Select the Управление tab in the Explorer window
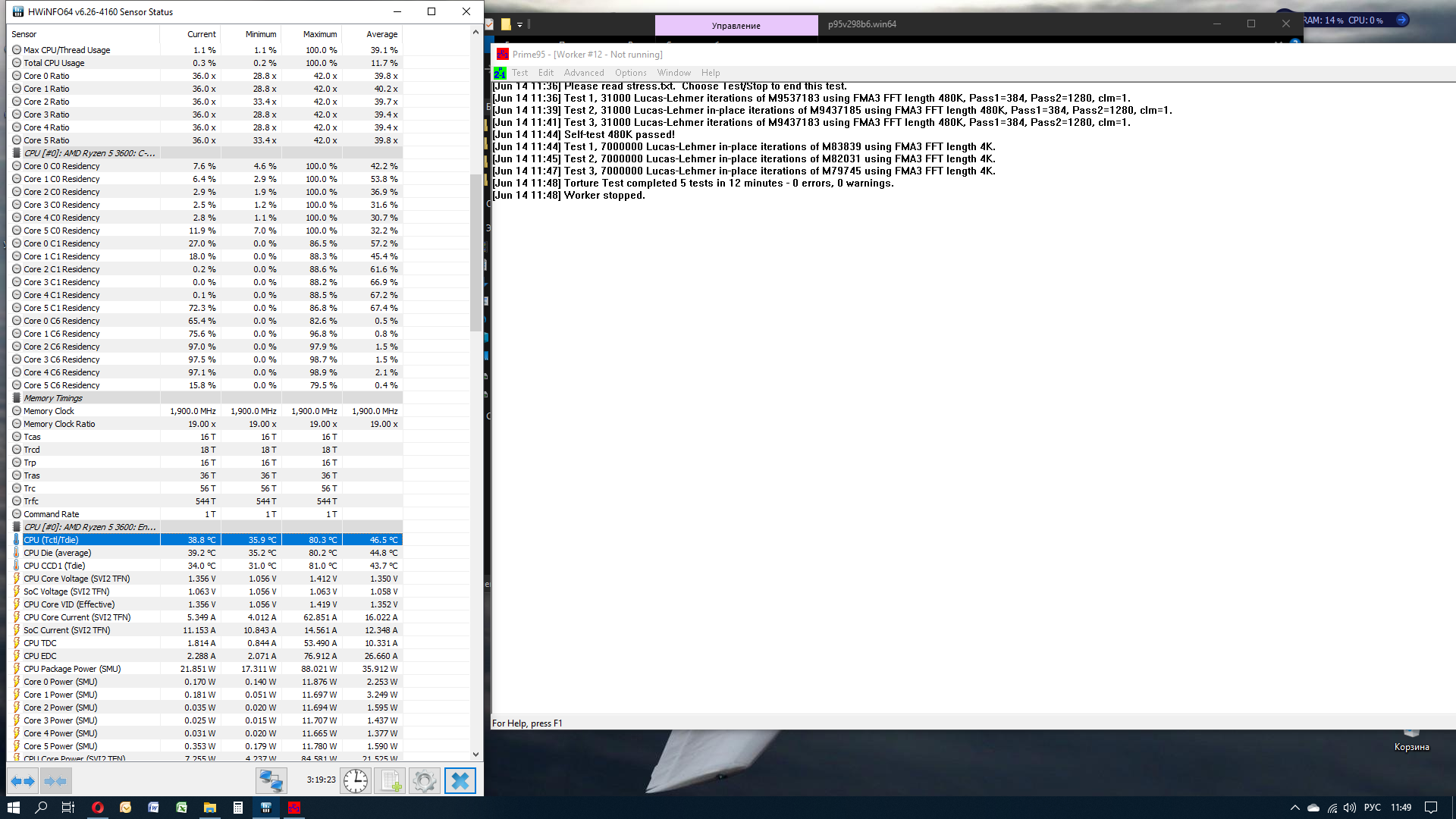Screen dimensions: 1456x819 [736, 25]
